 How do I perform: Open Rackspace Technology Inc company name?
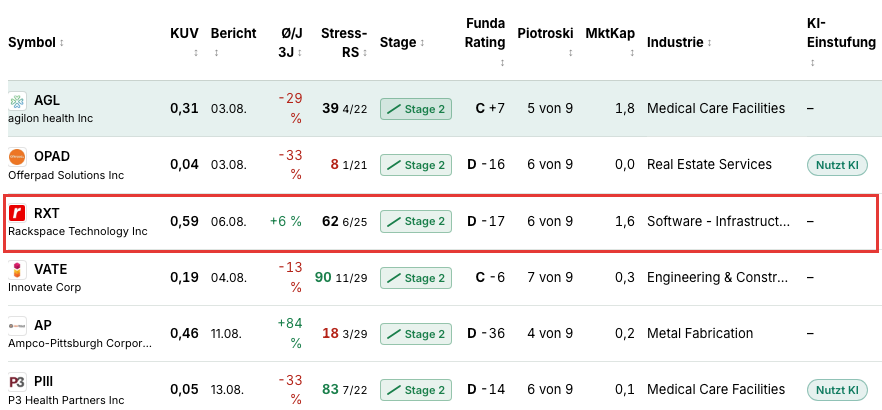78,231
